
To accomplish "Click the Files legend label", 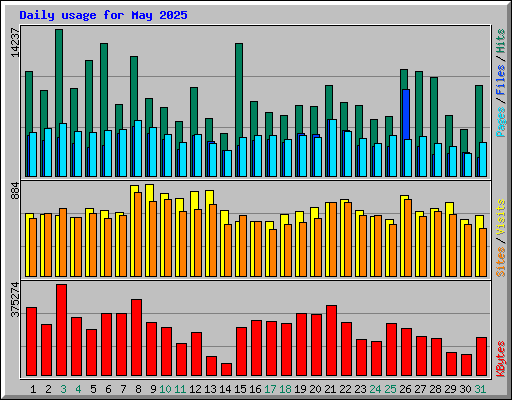I will coord(501,80).
